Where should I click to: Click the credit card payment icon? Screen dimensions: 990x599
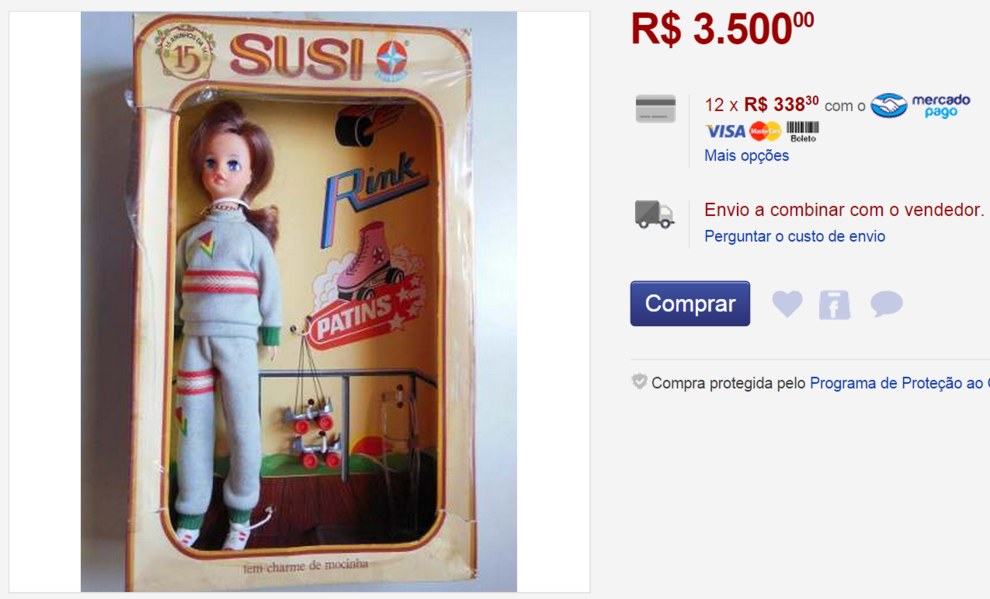[655, 109]
